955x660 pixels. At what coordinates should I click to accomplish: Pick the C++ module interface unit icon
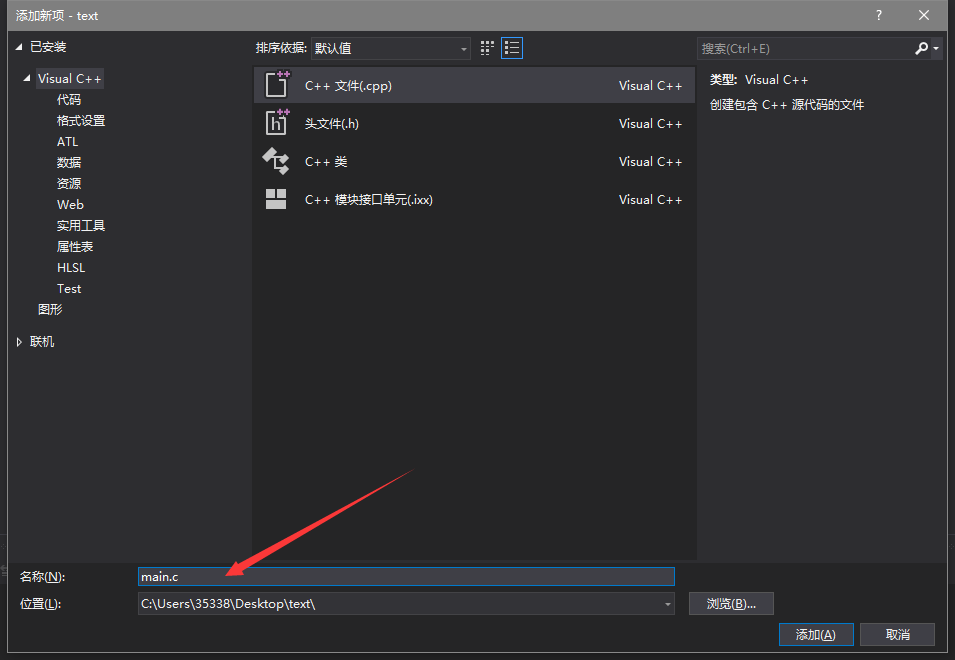[x=276, y=199]
